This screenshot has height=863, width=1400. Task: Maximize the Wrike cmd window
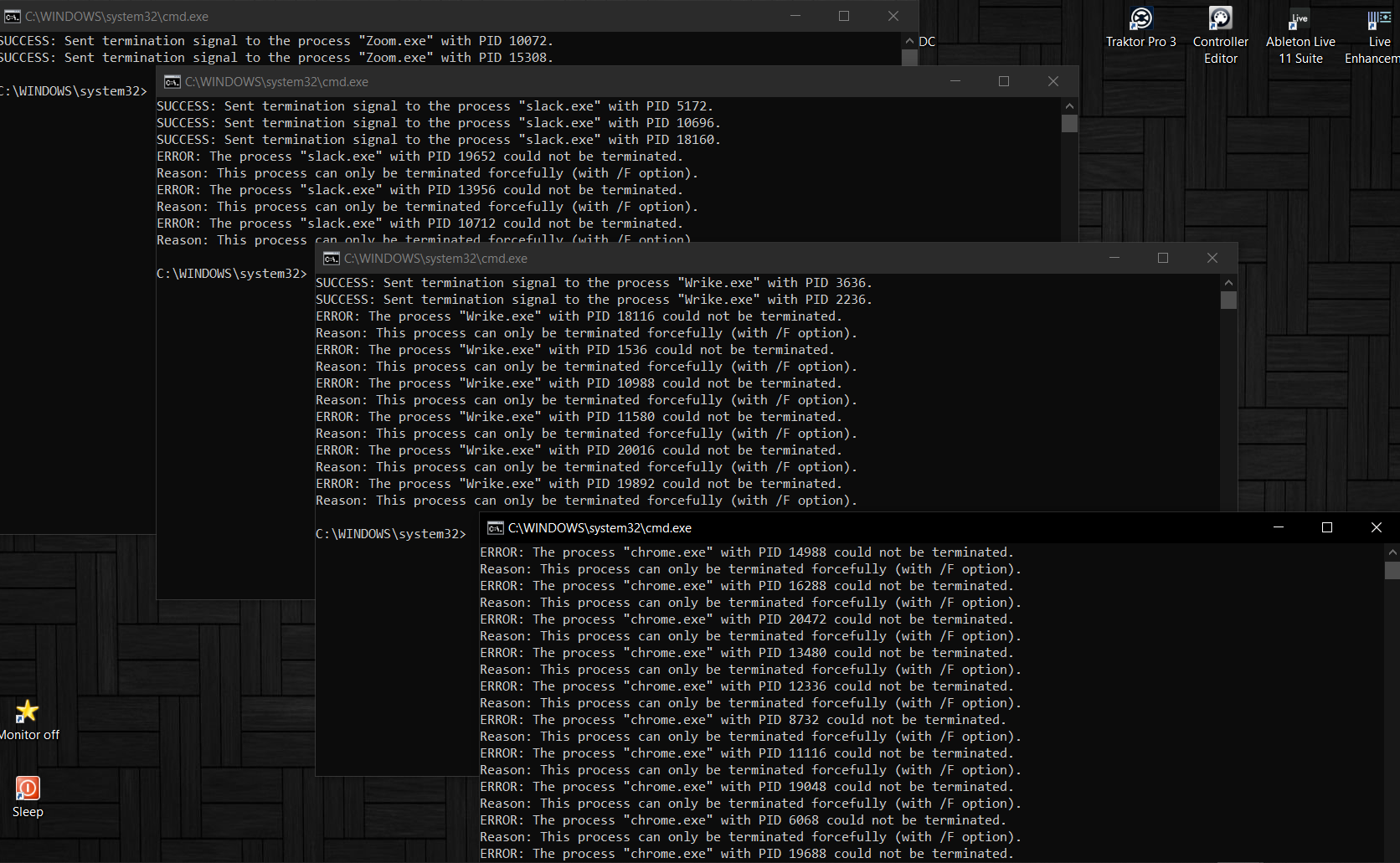(1162, 258)
